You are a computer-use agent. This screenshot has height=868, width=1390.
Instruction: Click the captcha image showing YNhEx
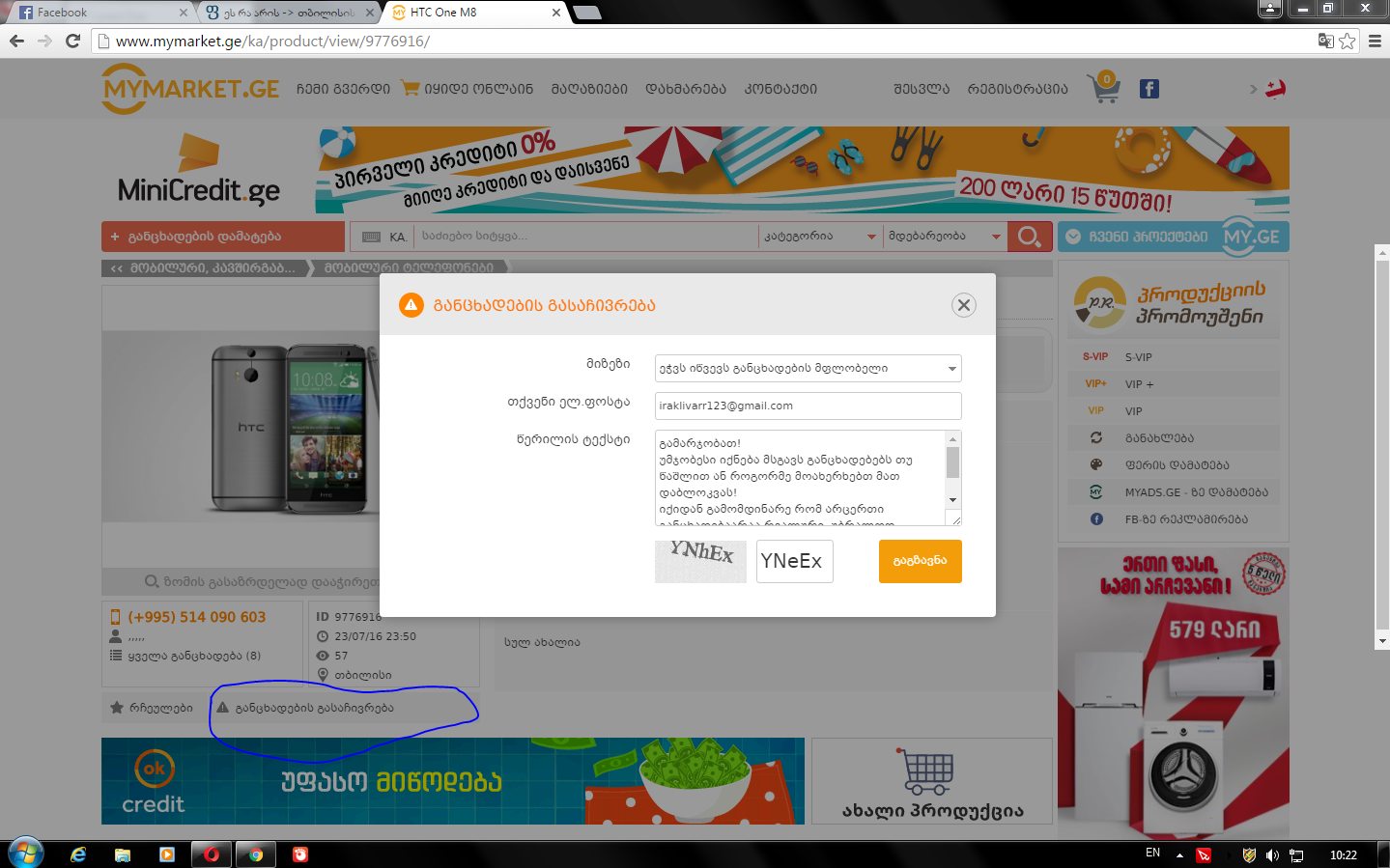(700, 561)
